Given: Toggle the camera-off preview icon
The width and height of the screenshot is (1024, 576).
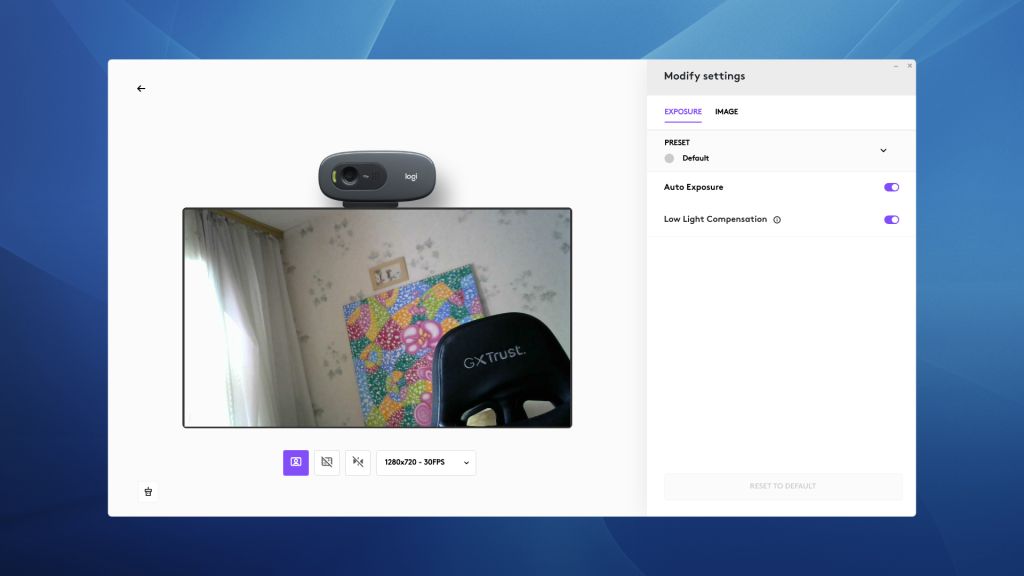Looking at the screenshot, I should coord(327,462).
